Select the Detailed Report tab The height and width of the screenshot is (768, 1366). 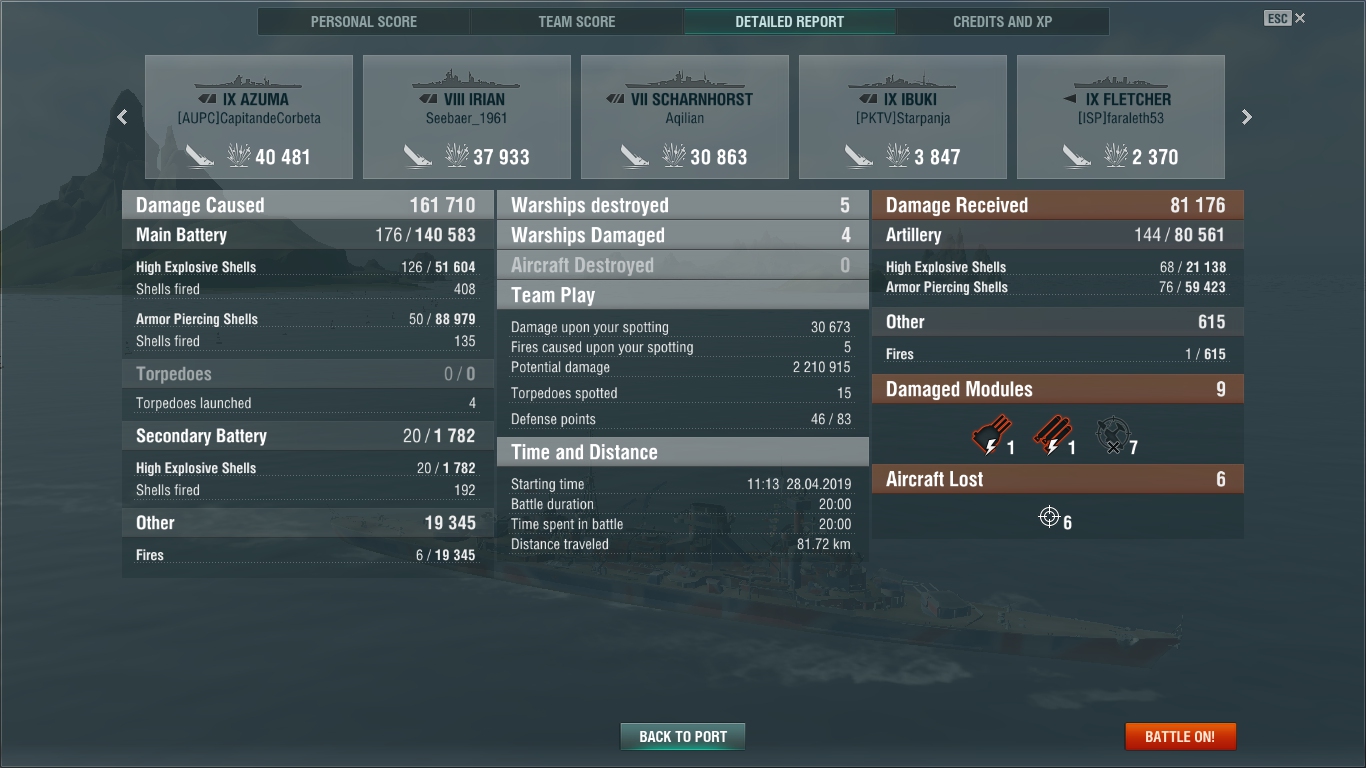click(790, 22)
